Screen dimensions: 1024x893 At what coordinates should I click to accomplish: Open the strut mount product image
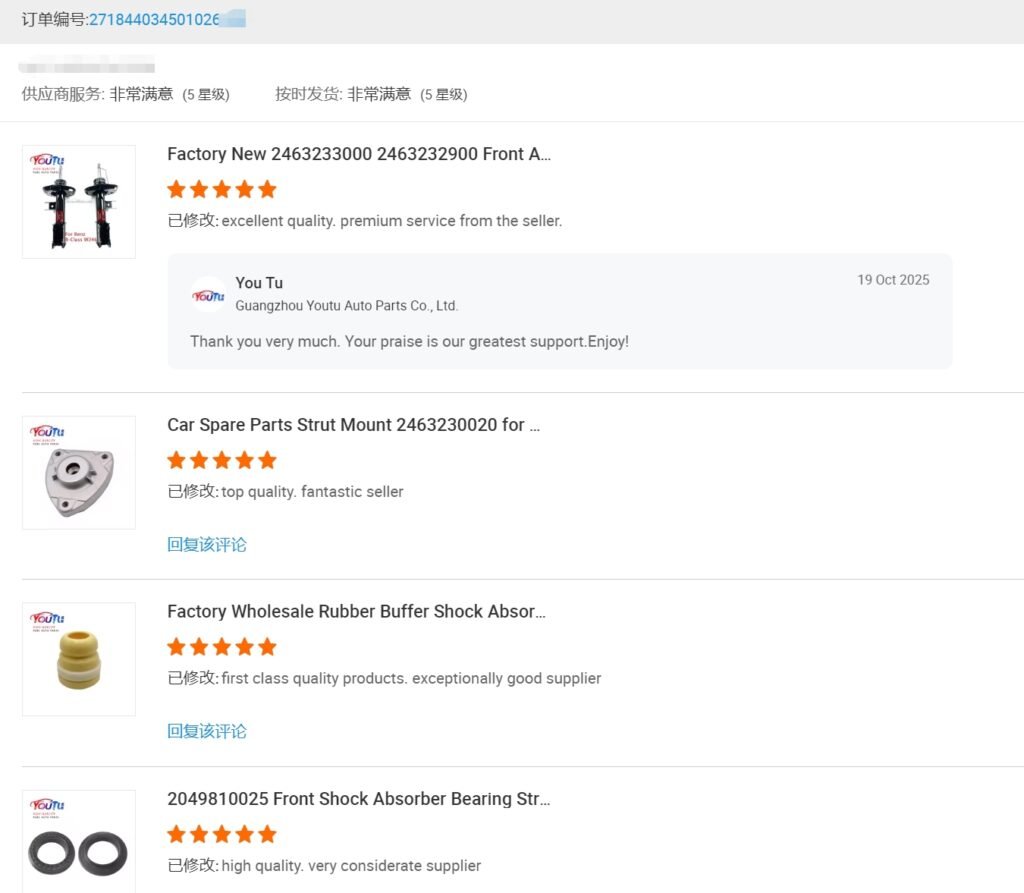79,473
